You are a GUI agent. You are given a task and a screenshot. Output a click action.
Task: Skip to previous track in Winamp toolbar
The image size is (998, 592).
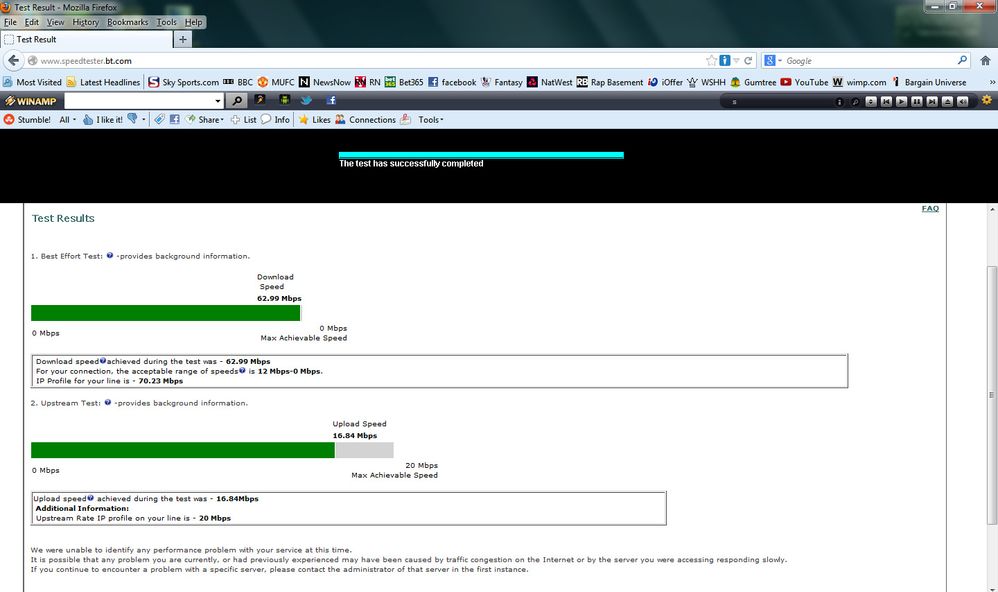coord(886,101)
